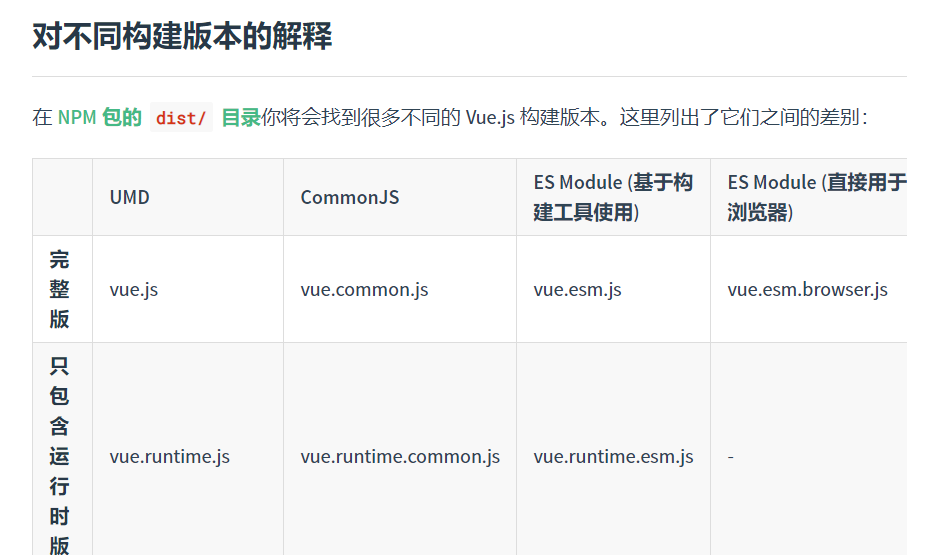Click the empty top-left table header cell
This screenshot has width=932, height=555.
[62, 197]
